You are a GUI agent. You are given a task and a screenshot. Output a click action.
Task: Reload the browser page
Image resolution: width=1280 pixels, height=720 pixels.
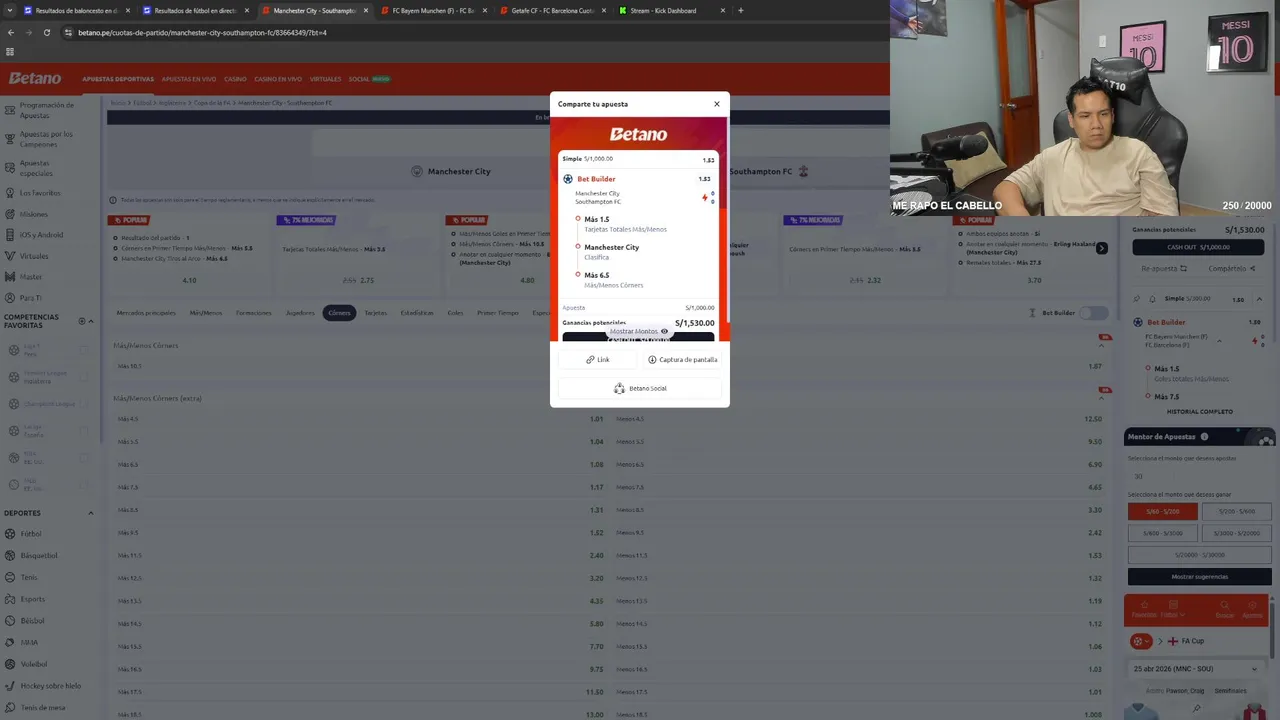click(47, 32)
